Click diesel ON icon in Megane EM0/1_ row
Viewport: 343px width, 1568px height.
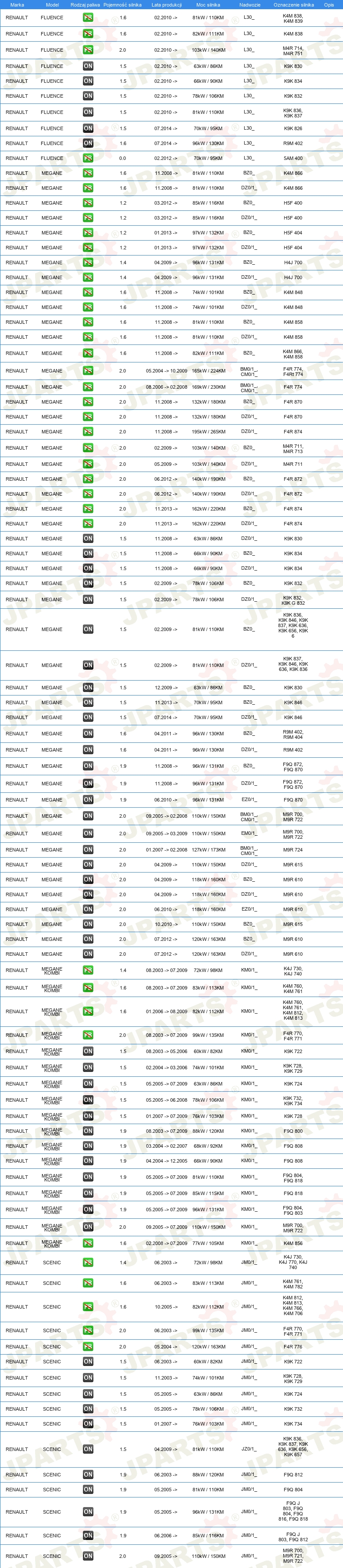(x=88, y=834)
